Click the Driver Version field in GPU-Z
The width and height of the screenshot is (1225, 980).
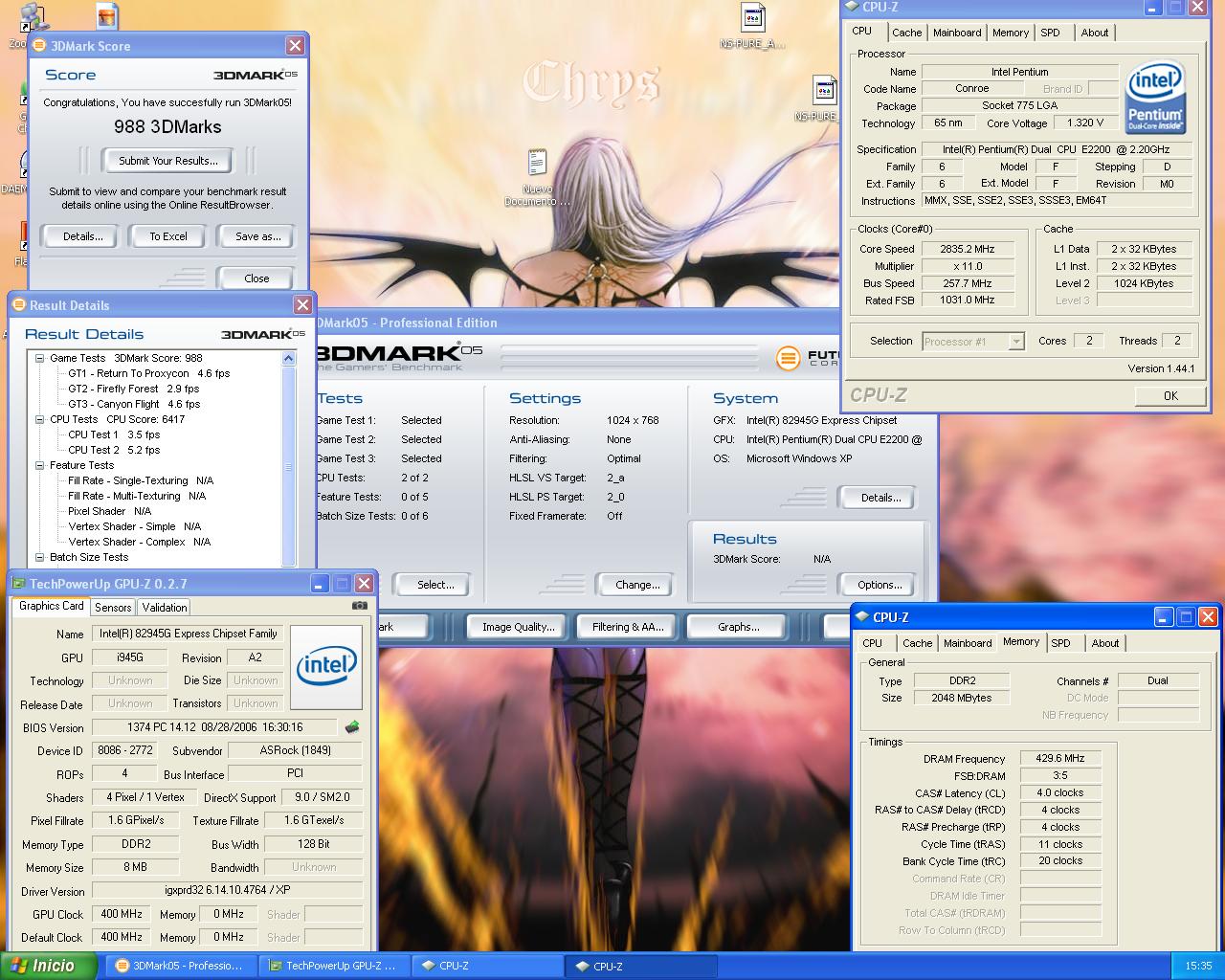point(228,890)
